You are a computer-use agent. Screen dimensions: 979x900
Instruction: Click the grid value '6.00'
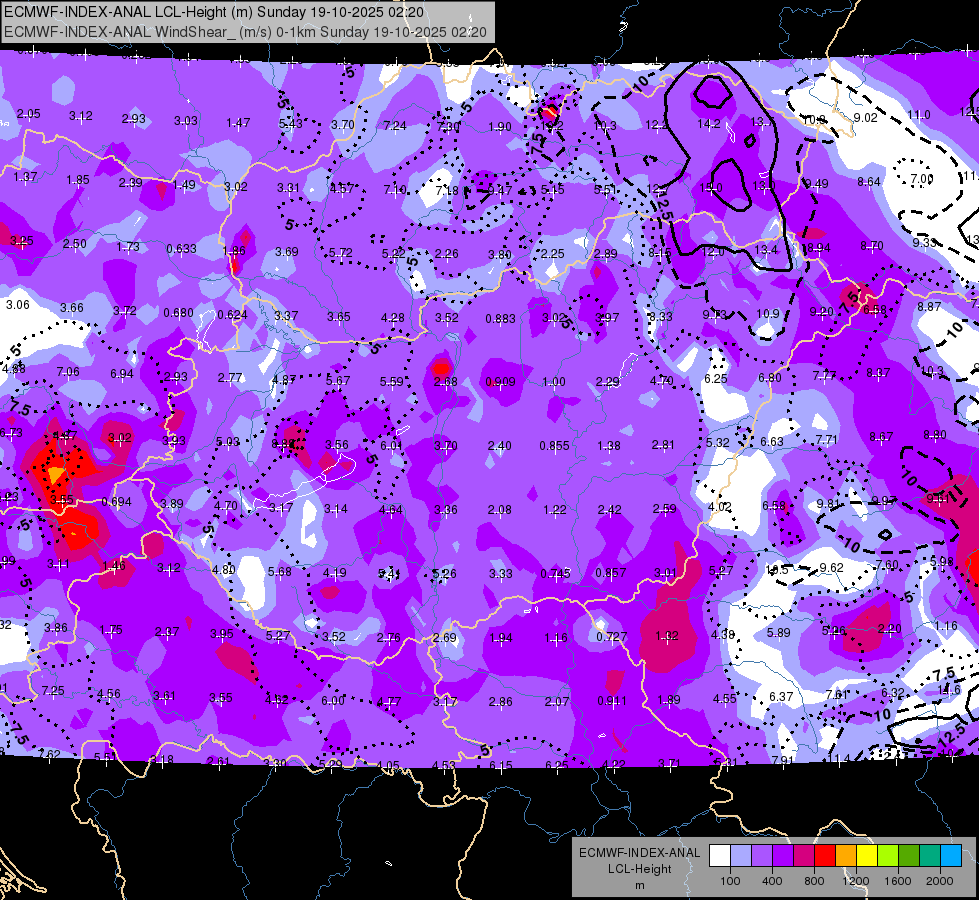[333, 701]
